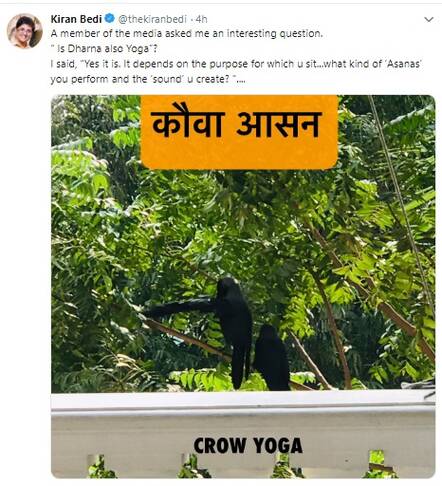442x486 pixels.
Task: Click the Kiran Bedi display name
Action: 76,19
